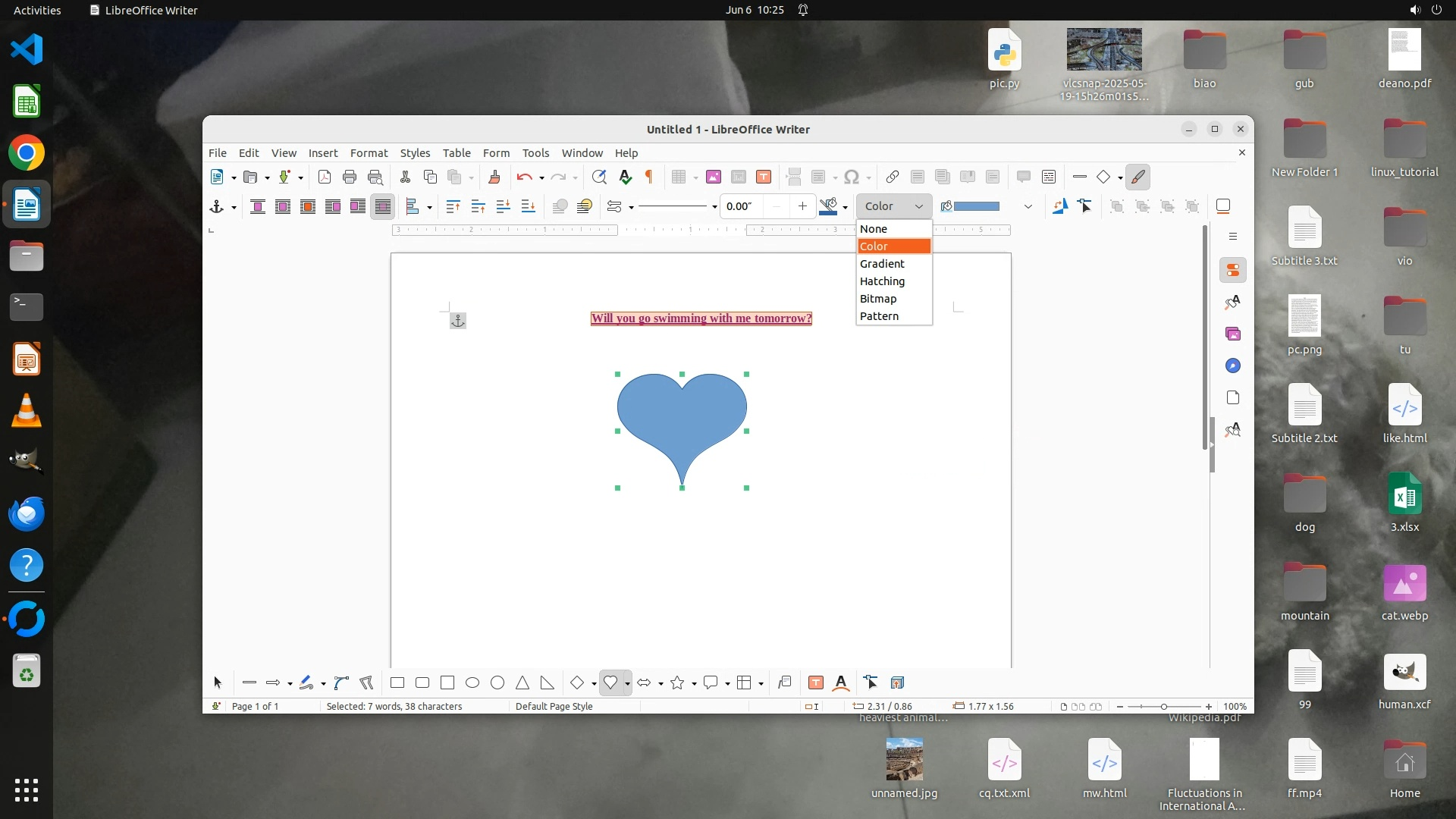Toggle the Show Draw Functions brush button
1456x819 pixels.
1137,177
